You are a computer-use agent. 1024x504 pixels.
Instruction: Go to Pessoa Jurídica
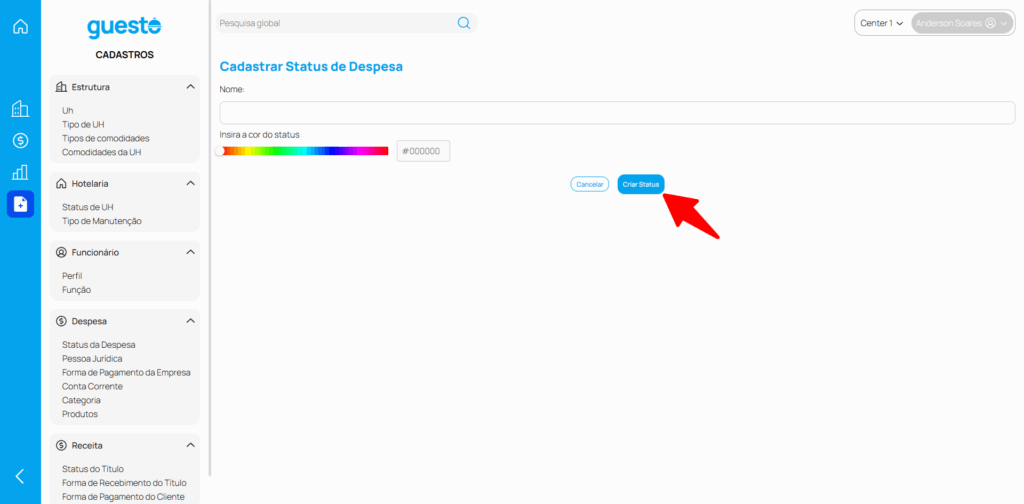92,358
